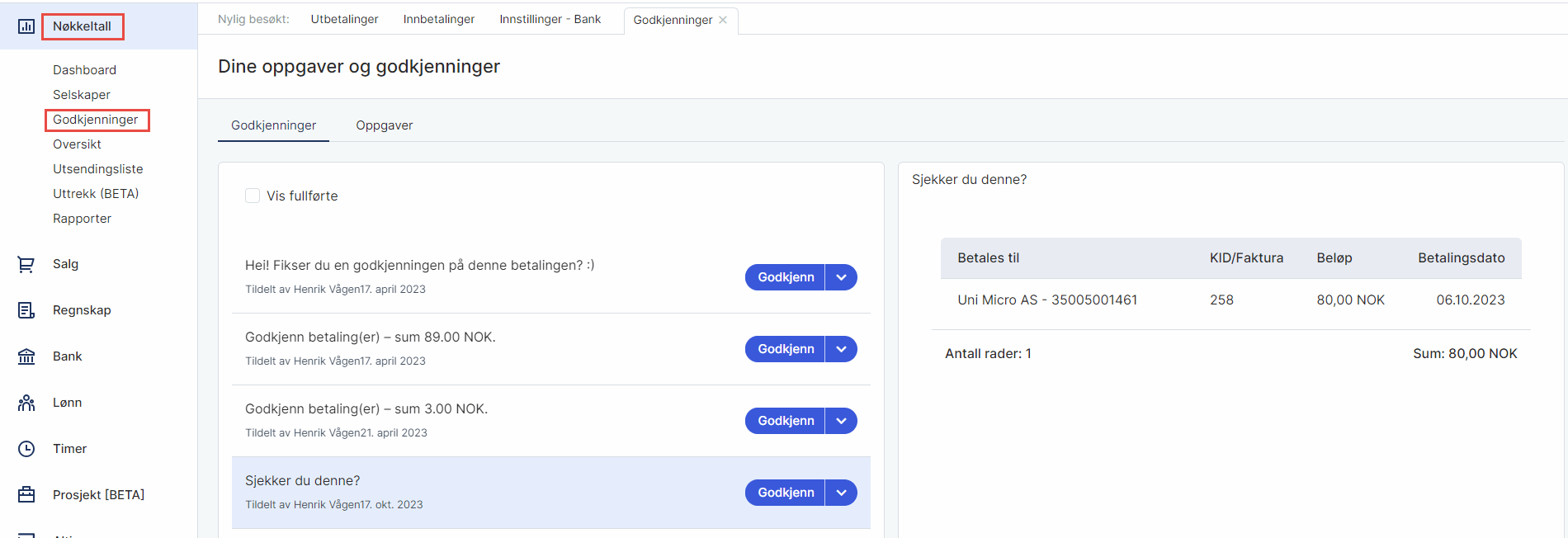Open the Lønn menu
Image resolution: width=1568 pixels, height=538 pixels.
(x=68, y=403)
